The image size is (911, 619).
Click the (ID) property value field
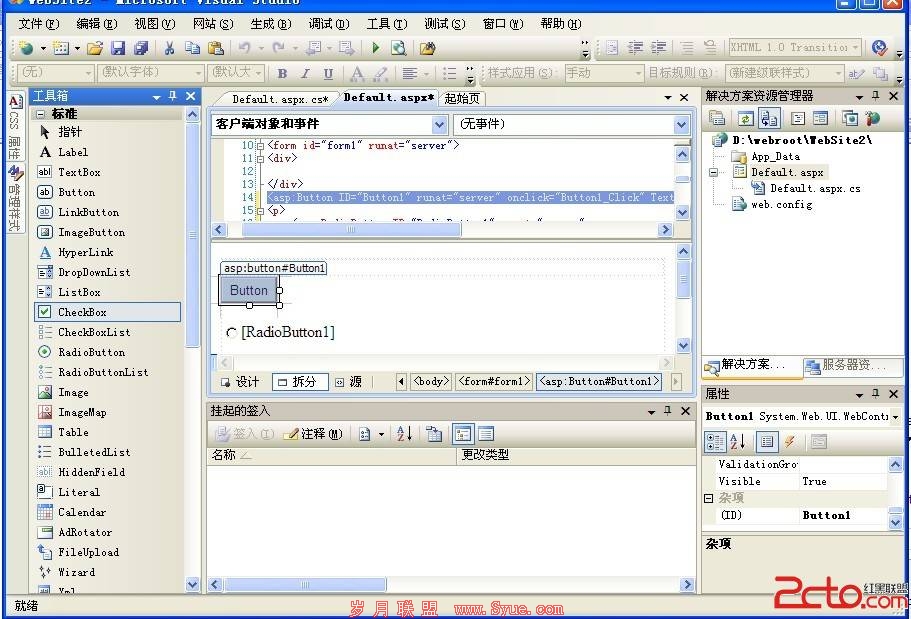click(844, 516)
